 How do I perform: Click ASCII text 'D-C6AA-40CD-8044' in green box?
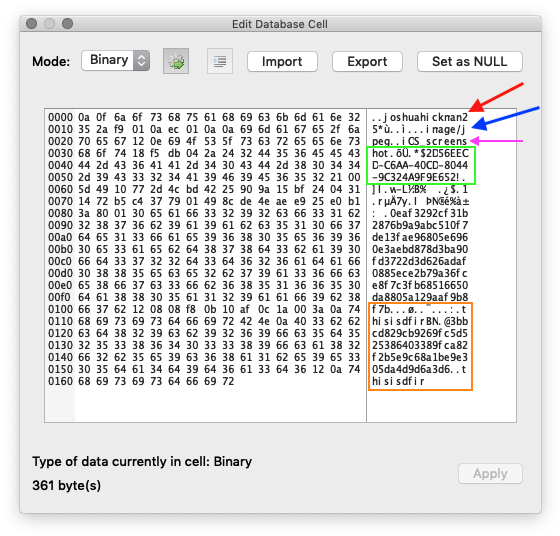coord(420,165)
